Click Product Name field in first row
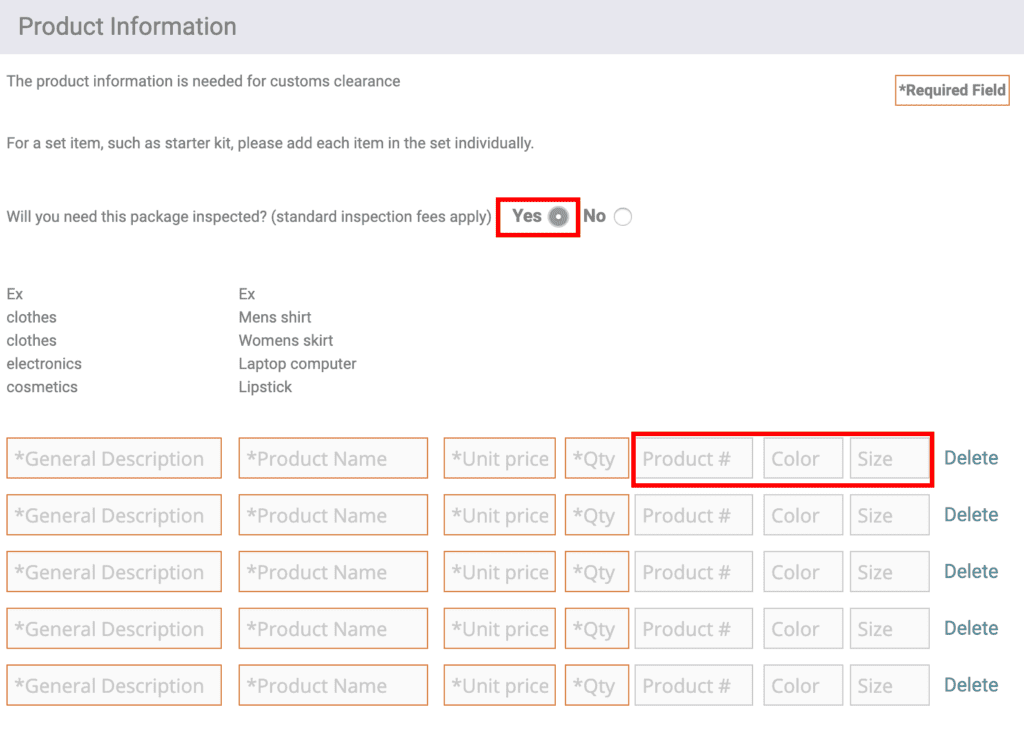The width and height of the screenshot is (1024, 747). [x=333, y=458]
